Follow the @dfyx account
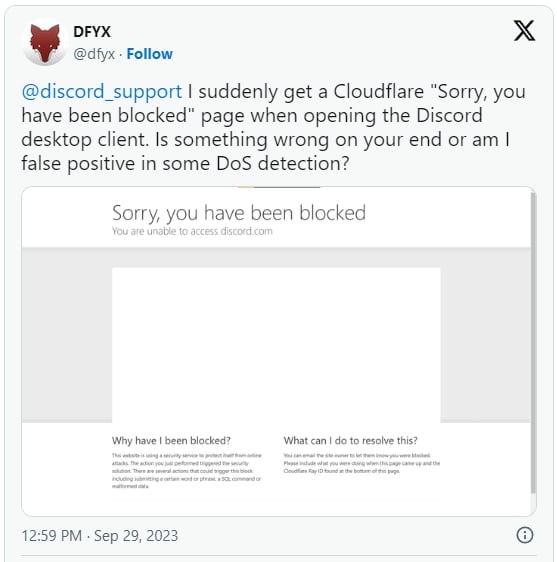Viewport: 557px width, 562px height. point(149,54)
